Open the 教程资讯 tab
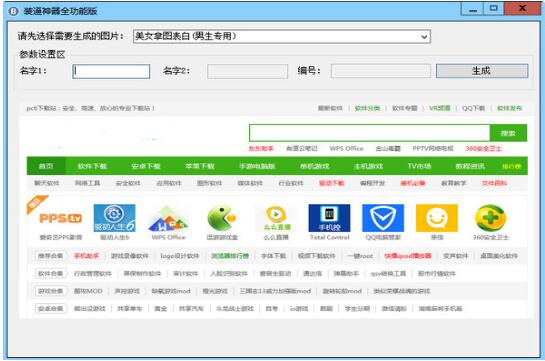545x361 pixels. coord(470,166)
